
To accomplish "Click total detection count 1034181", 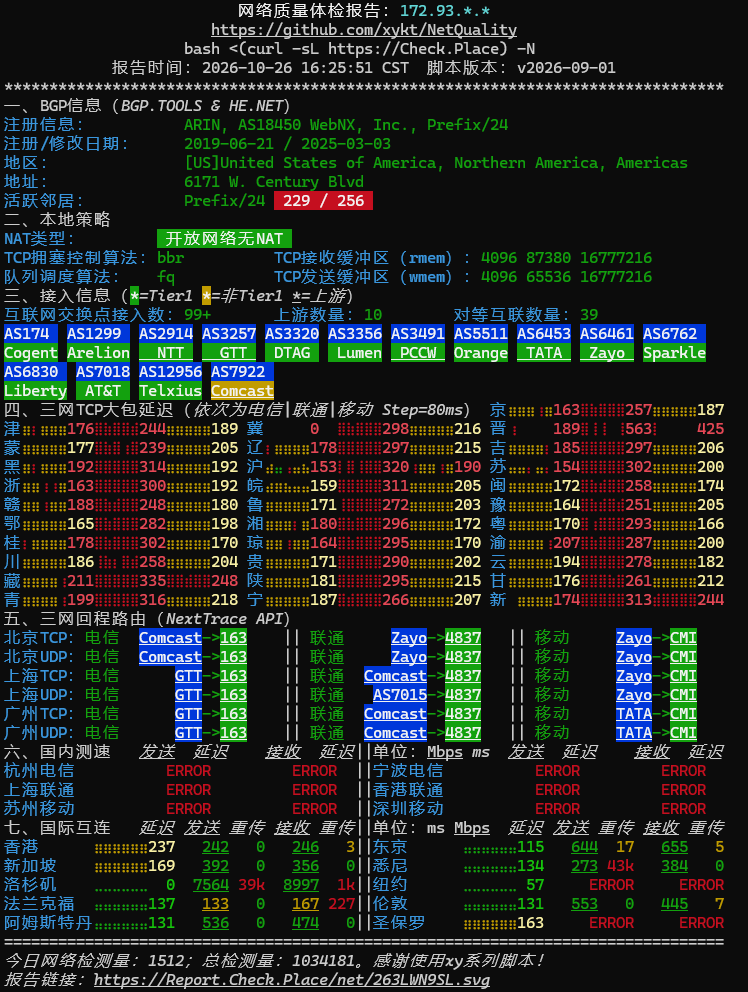I will pyautogui.click(x=323, y=961).
